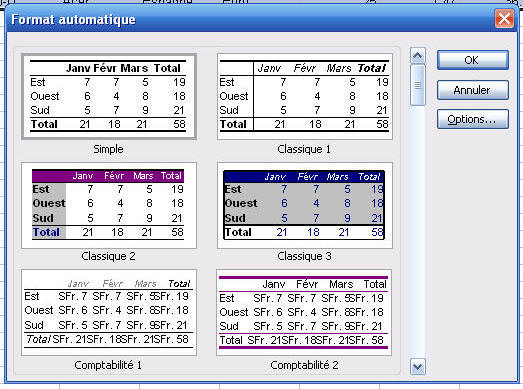Click the Comptabilité 2 label

click(x=304, y=365)
